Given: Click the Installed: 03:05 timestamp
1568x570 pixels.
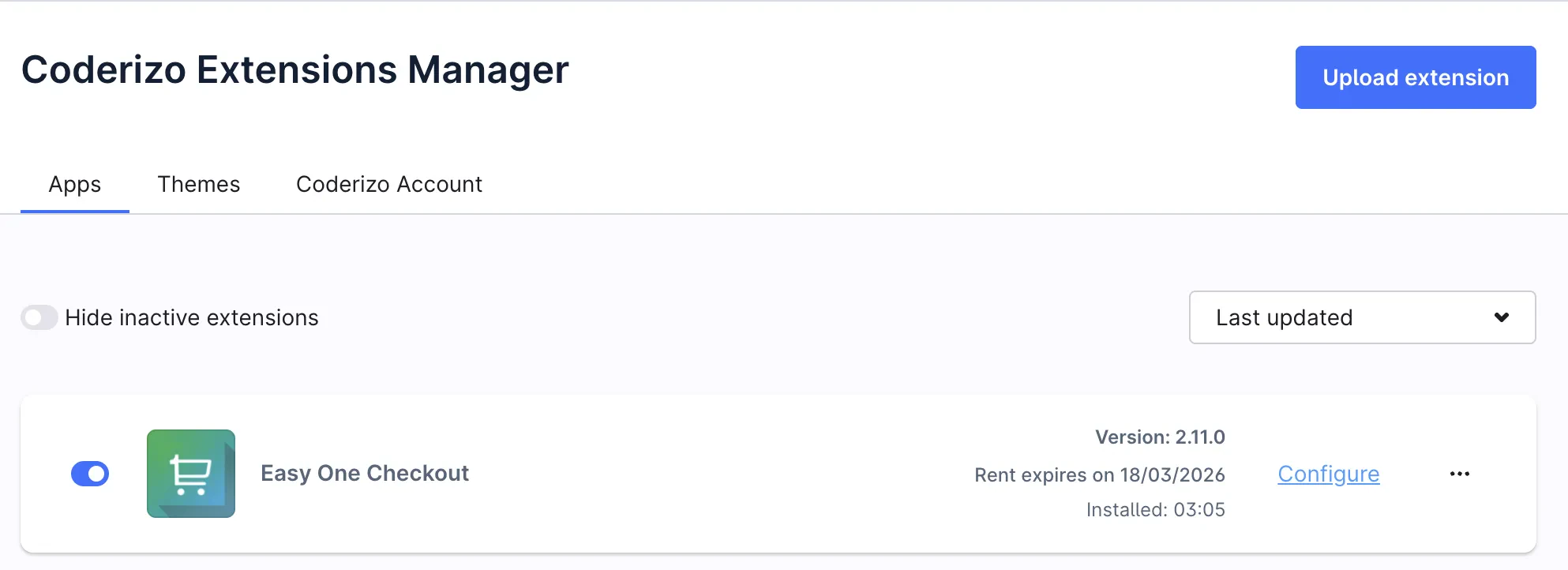Looking at the screenshot, I should [1155, 510].
